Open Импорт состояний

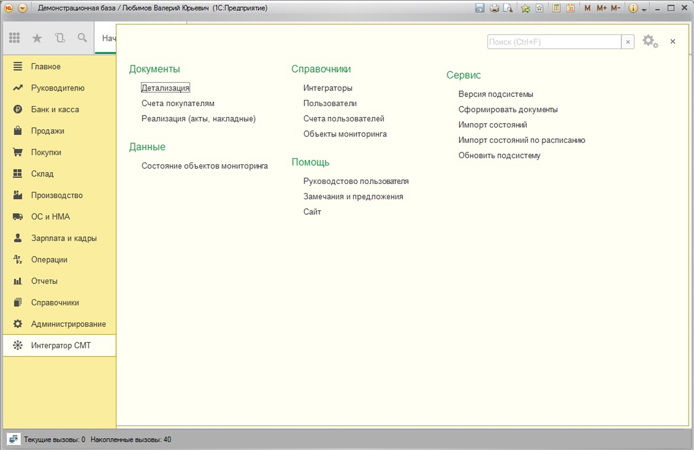(493, 125)
